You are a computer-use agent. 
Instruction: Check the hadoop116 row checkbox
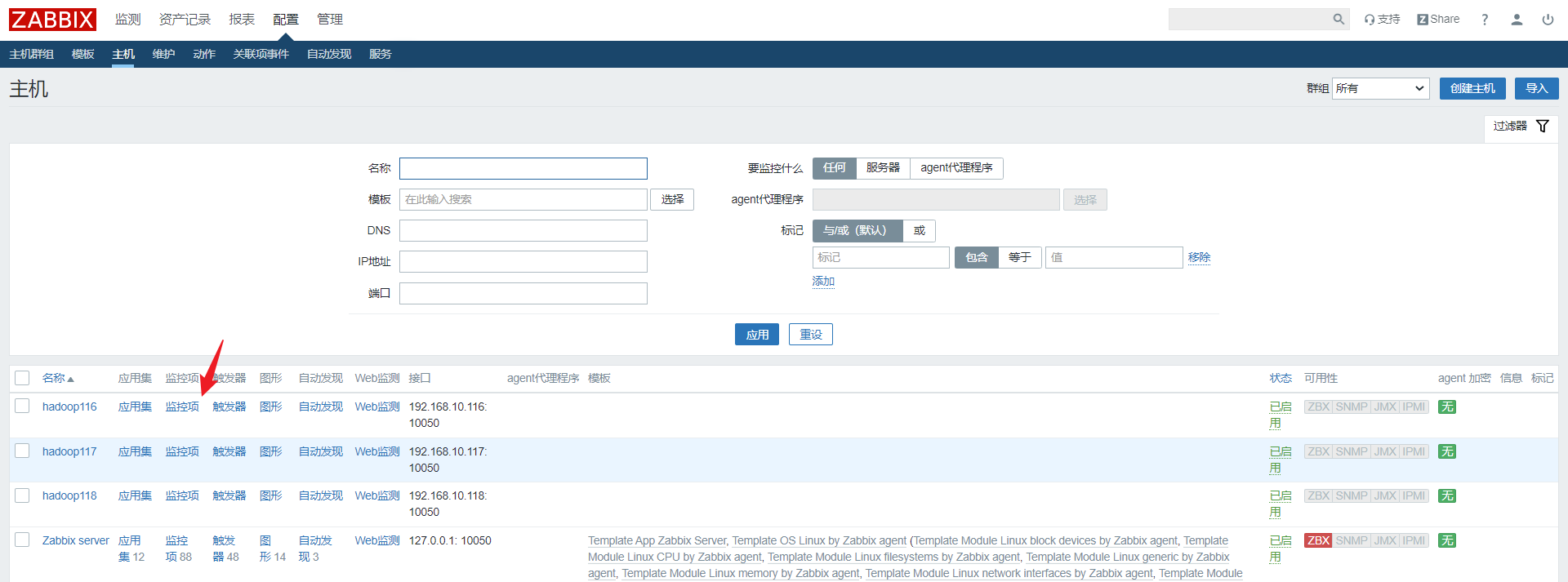pyautogui.click(x=22, y=406)
